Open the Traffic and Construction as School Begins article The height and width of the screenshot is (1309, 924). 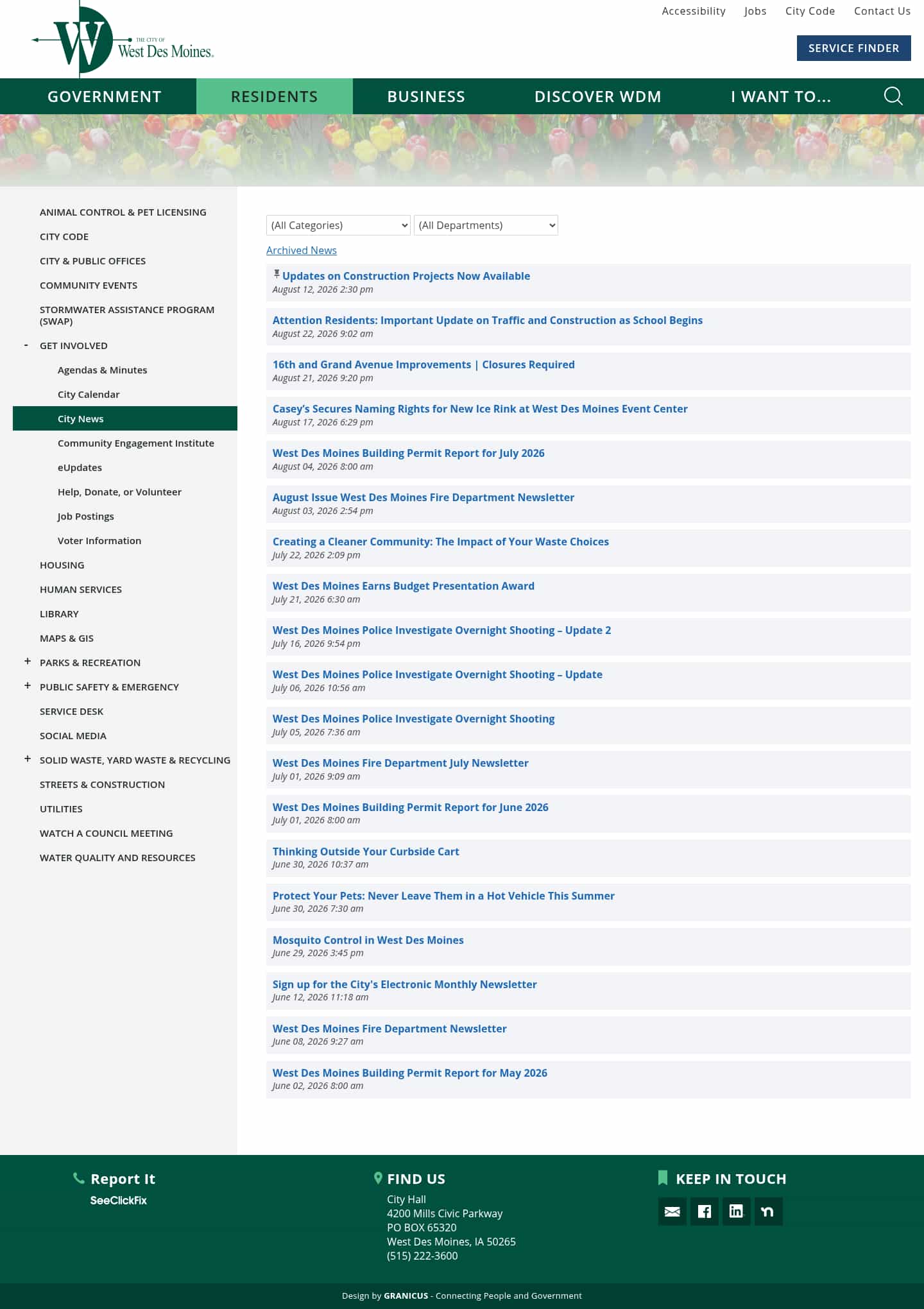pos(488,320)
